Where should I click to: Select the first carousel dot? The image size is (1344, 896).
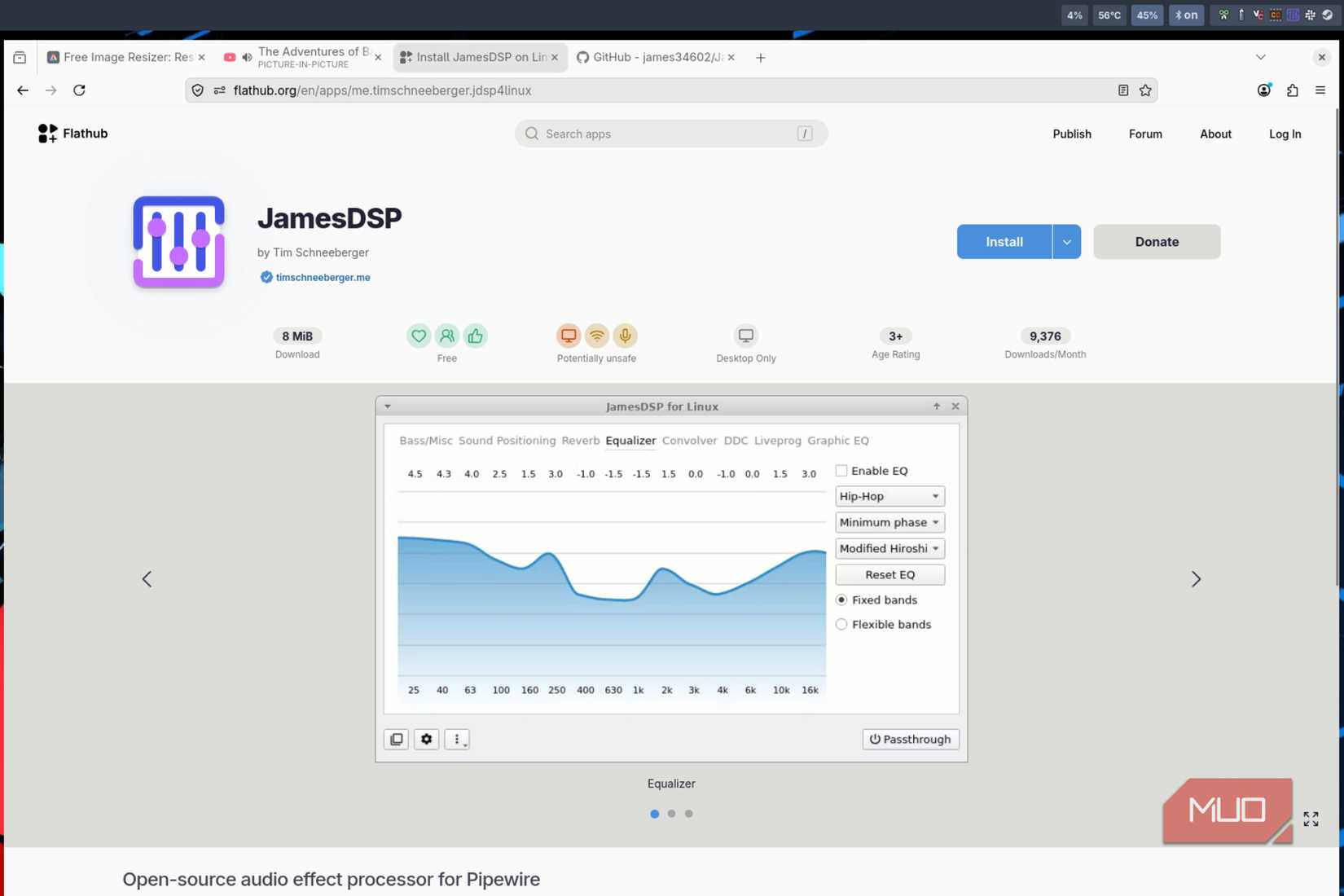tap(654, 814)
